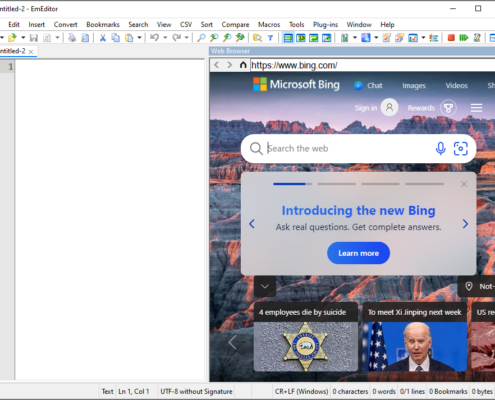The height and width of the screenshot is (400, 495).
Task: Expand the dropdown arrow beside the chart icon
Action: (x=423, y=38)
